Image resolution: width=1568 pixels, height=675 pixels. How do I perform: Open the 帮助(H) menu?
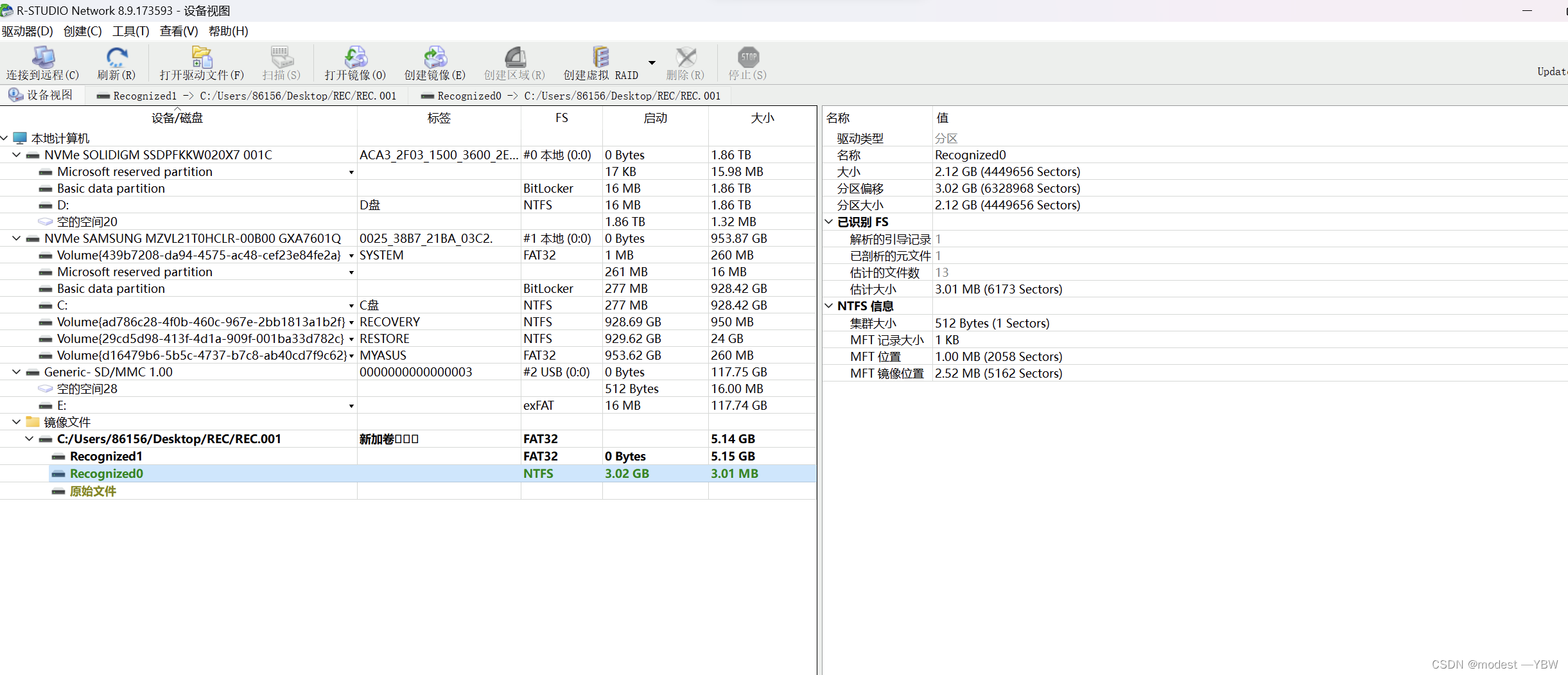point(229,31)
